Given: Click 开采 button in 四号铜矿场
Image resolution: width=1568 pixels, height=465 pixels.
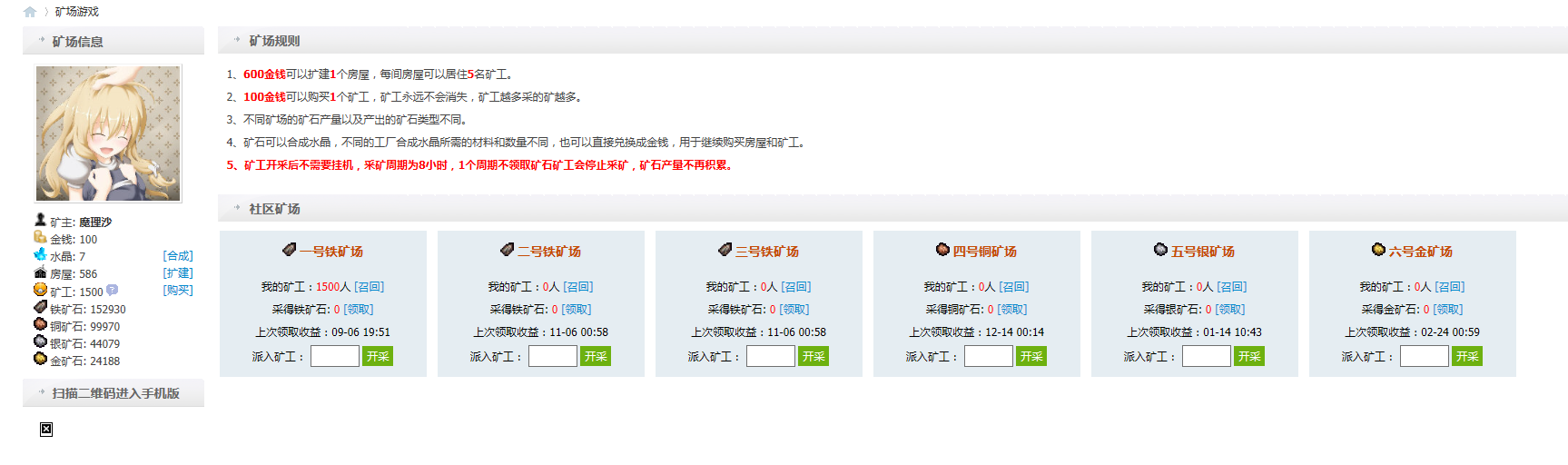Looking at the screenshot, I should (1031, 356).
